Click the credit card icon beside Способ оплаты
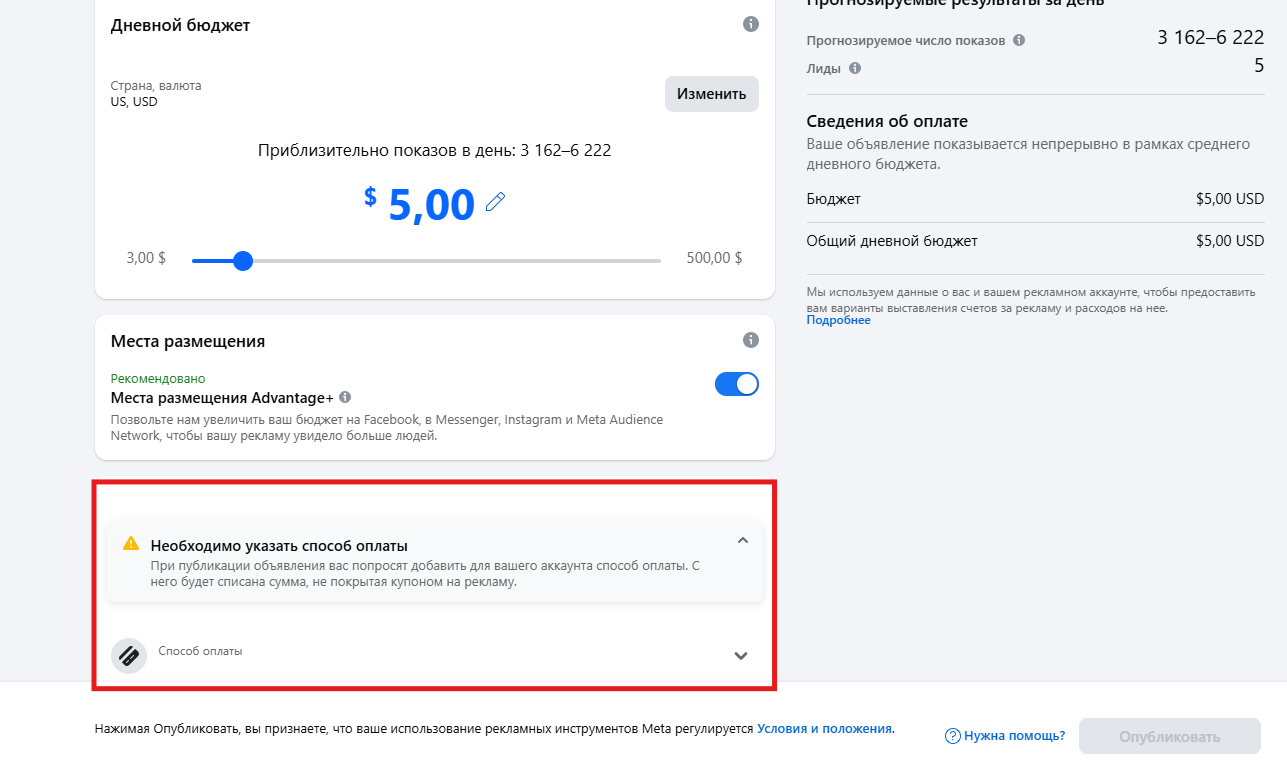1287x763 pixels. tap(129, 655)
